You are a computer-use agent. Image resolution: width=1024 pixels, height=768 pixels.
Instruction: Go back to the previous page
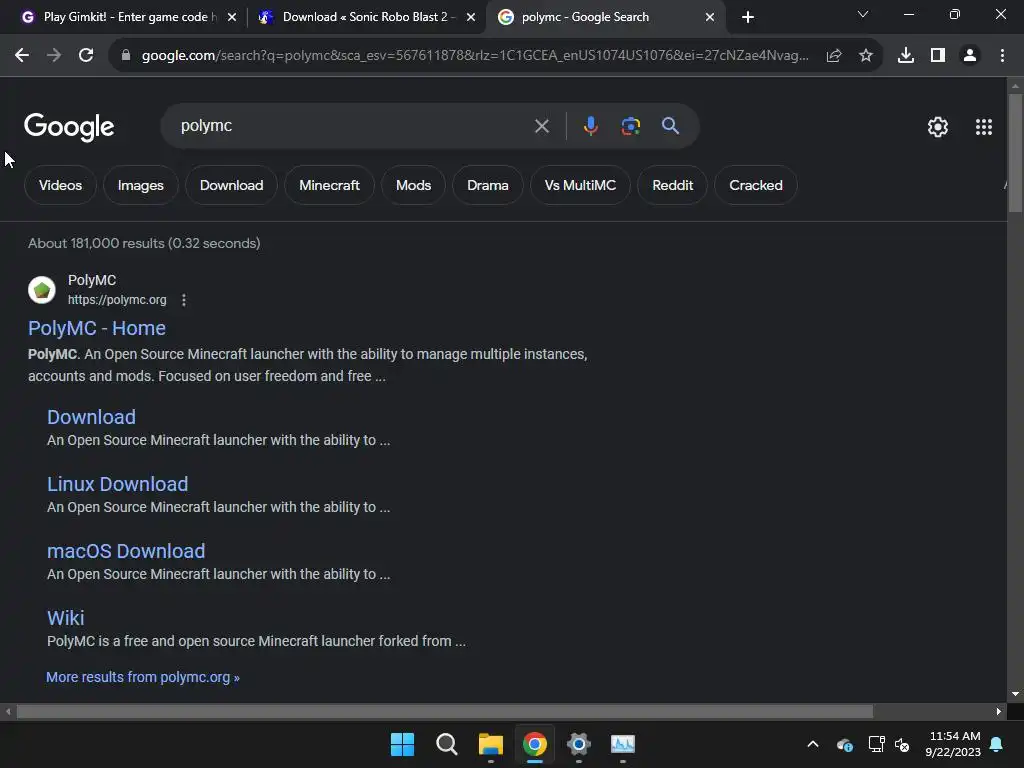tap(22, 56)
